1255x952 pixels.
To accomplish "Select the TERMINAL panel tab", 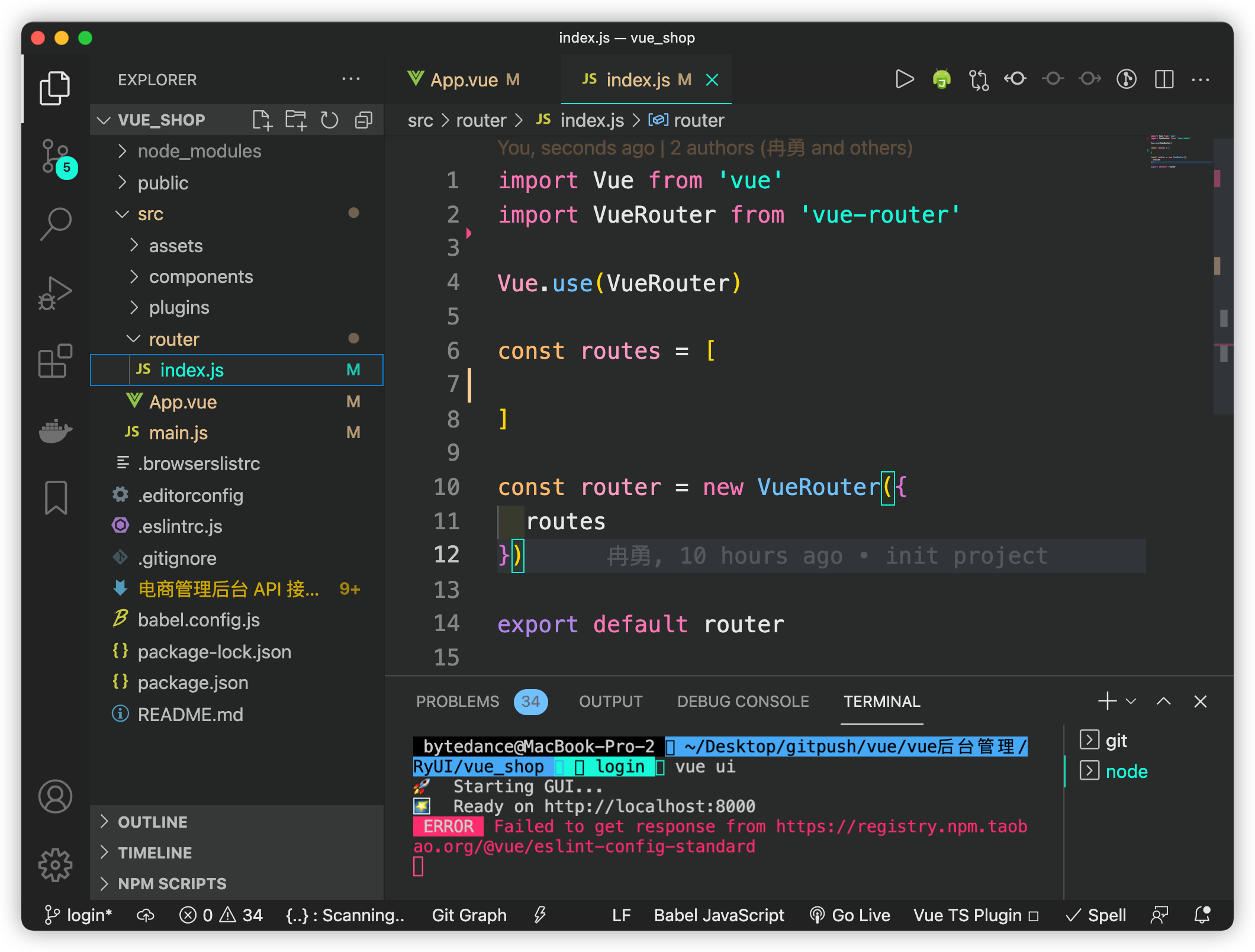I will pos(881,702).
